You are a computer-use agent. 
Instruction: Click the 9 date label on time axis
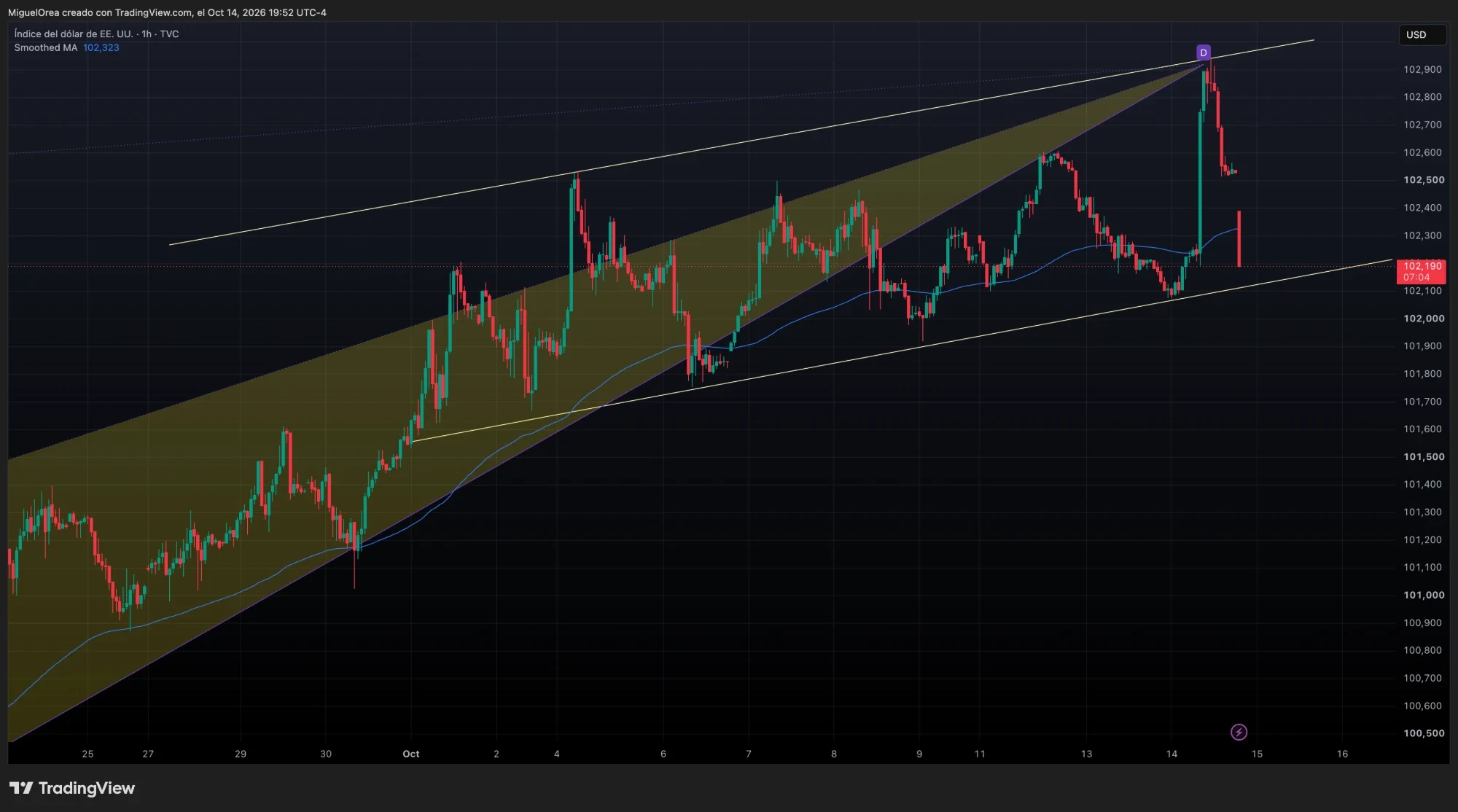tap(919, 754)
